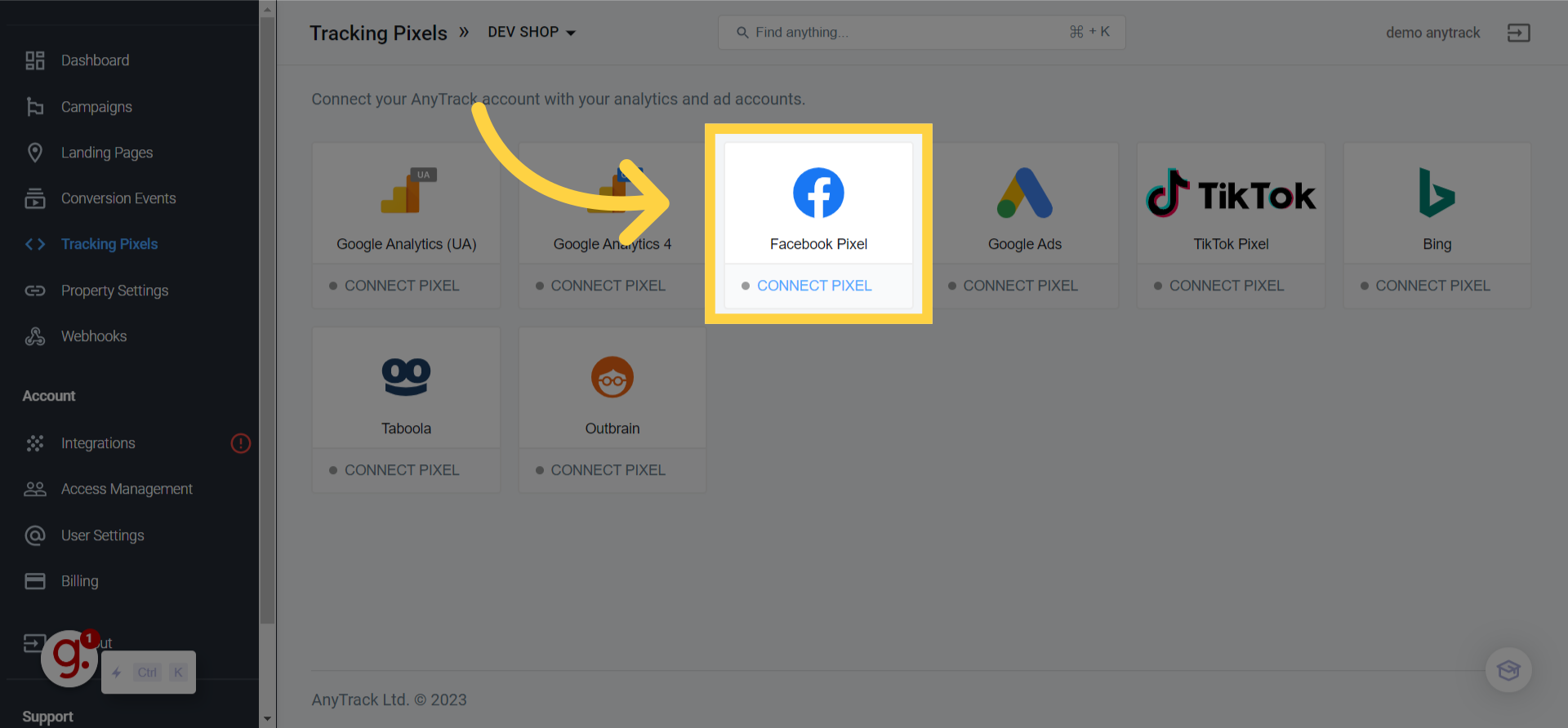Click the Google Ads label
1568x728 pixels.
point(1025,244)
